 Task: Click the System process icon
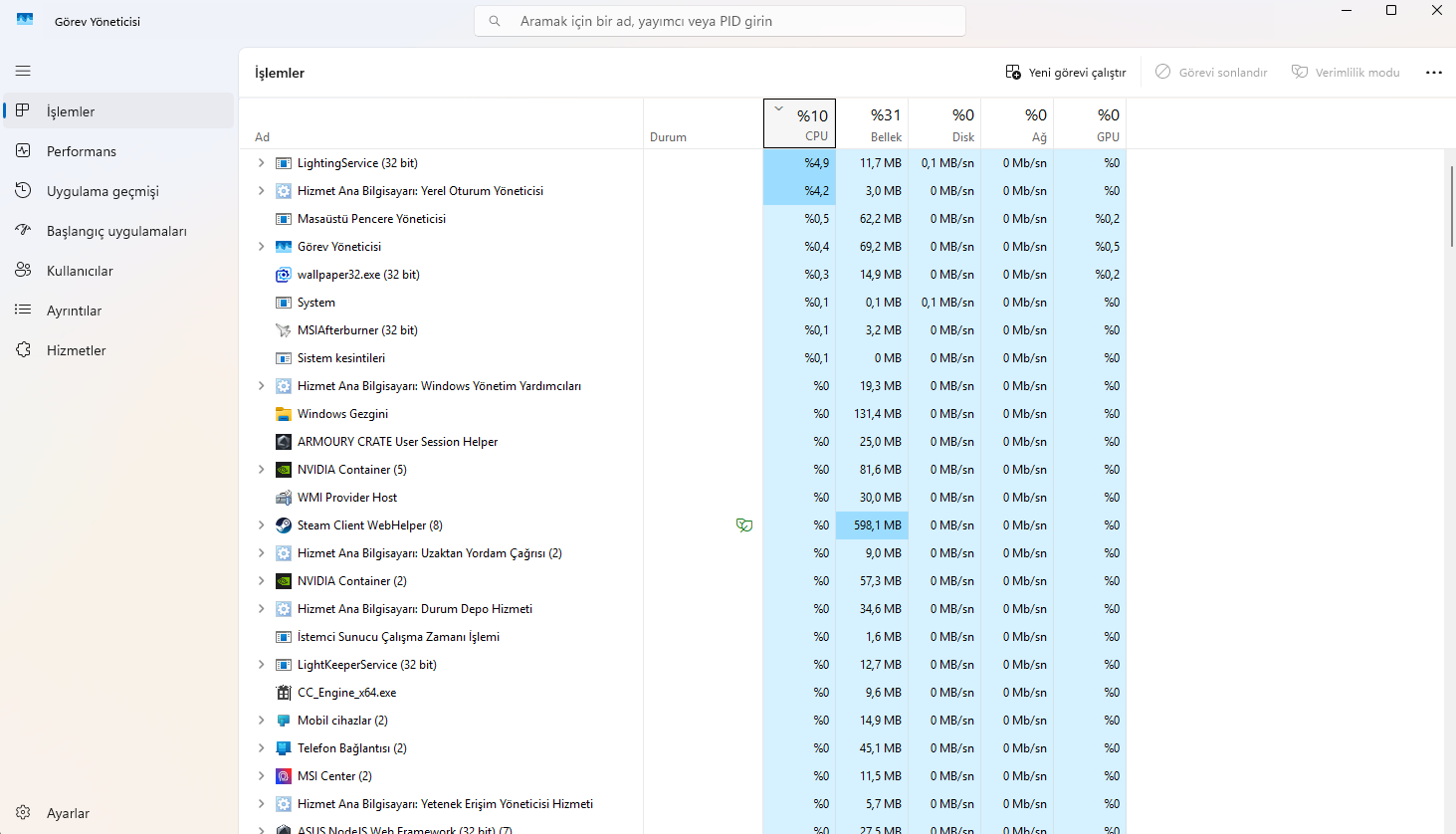click(284, 303)
